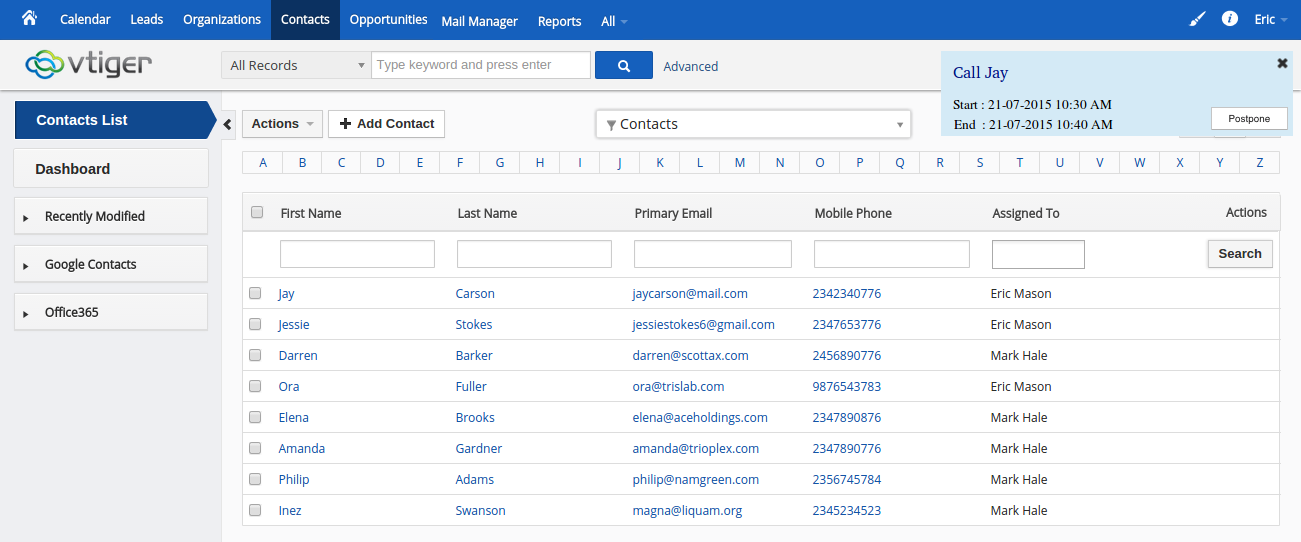Open the theme paintbrush icon

point(1197,20)
